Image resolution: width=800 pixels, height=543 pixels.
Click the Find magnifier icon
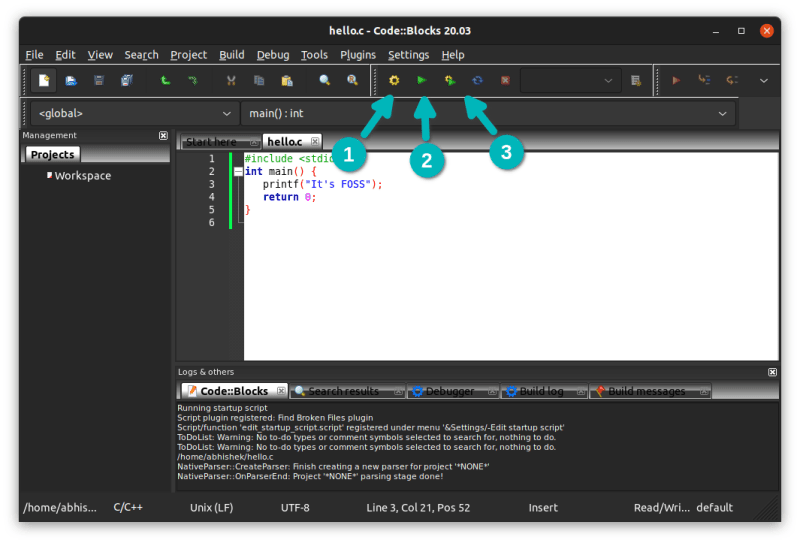324,80
